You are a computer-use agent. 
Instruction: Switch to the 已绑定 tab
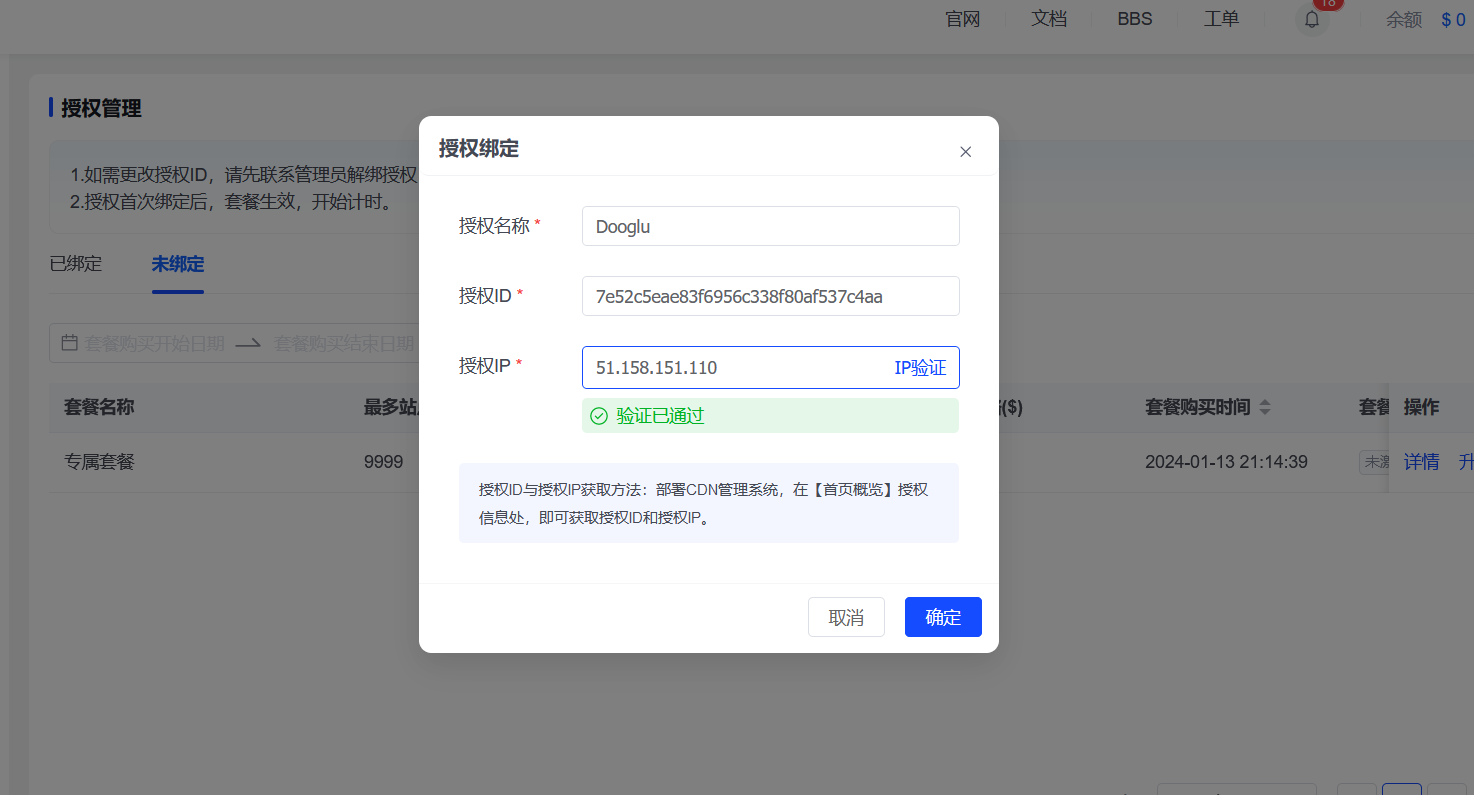[x=76, y=264]
